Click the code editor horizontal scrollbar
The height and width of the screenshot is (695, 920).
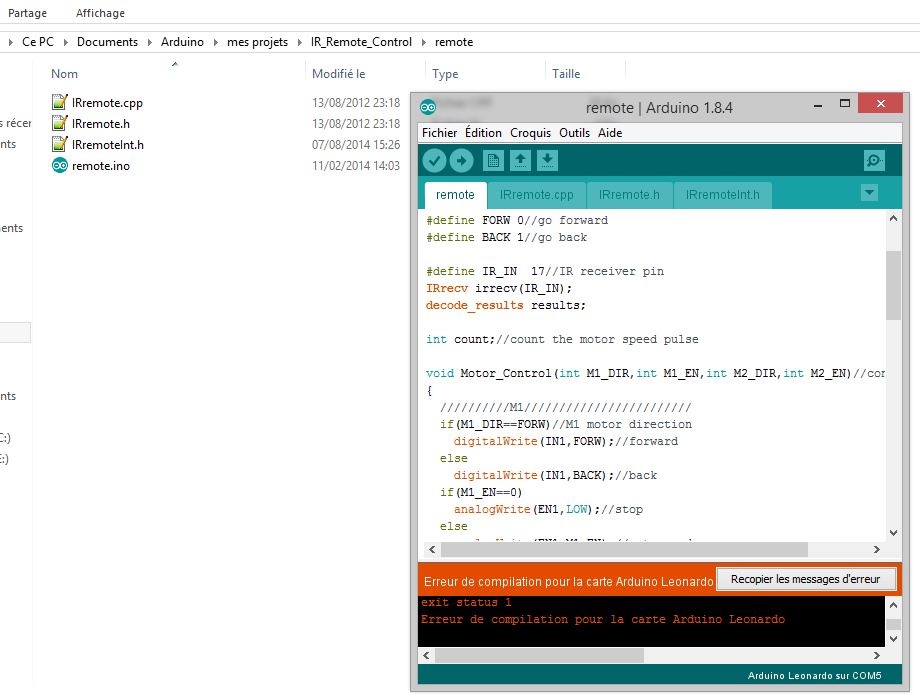[x=625, y=550]
